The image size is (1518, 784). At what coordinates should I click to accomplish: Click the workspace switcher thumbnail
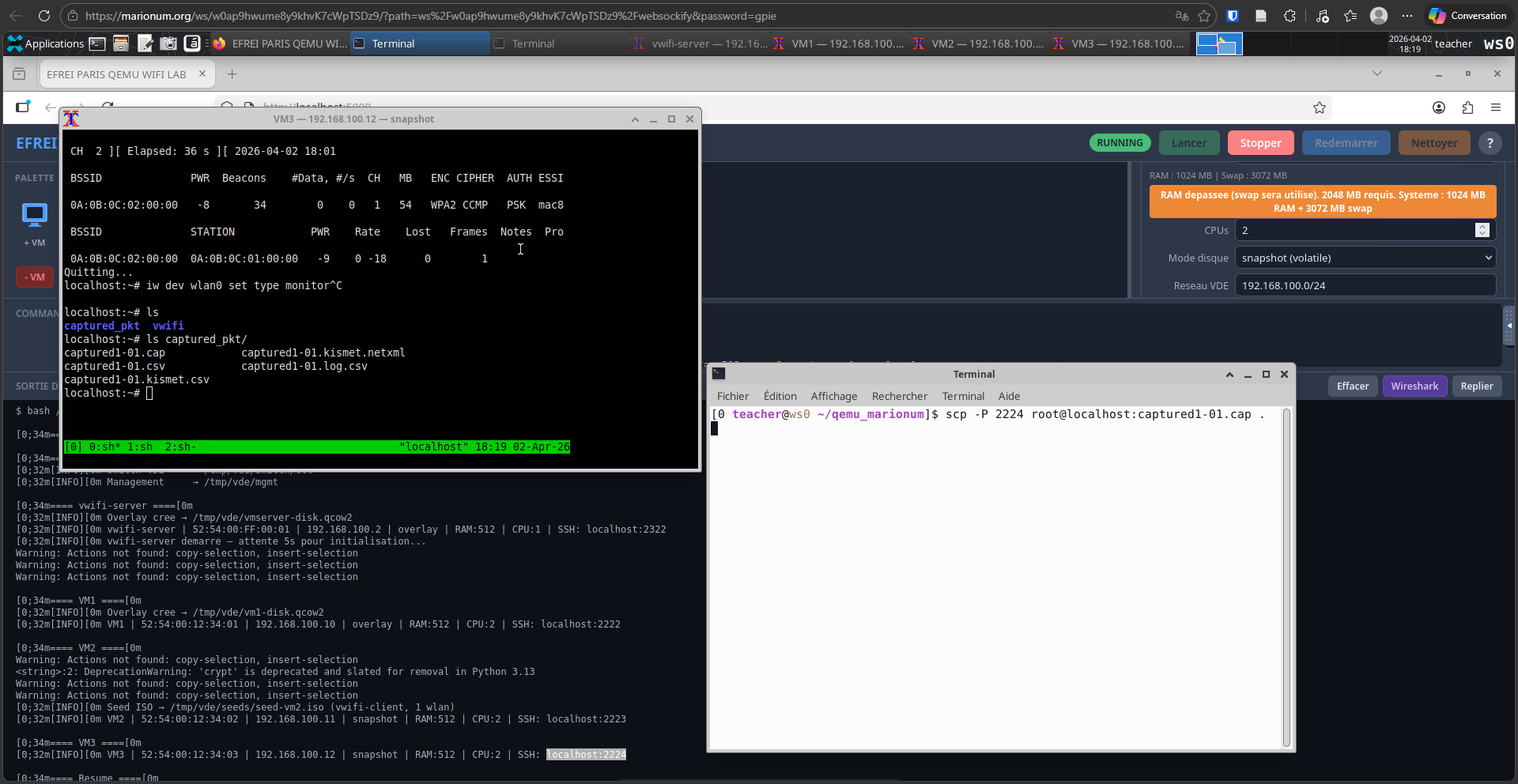coord(1218,43)
